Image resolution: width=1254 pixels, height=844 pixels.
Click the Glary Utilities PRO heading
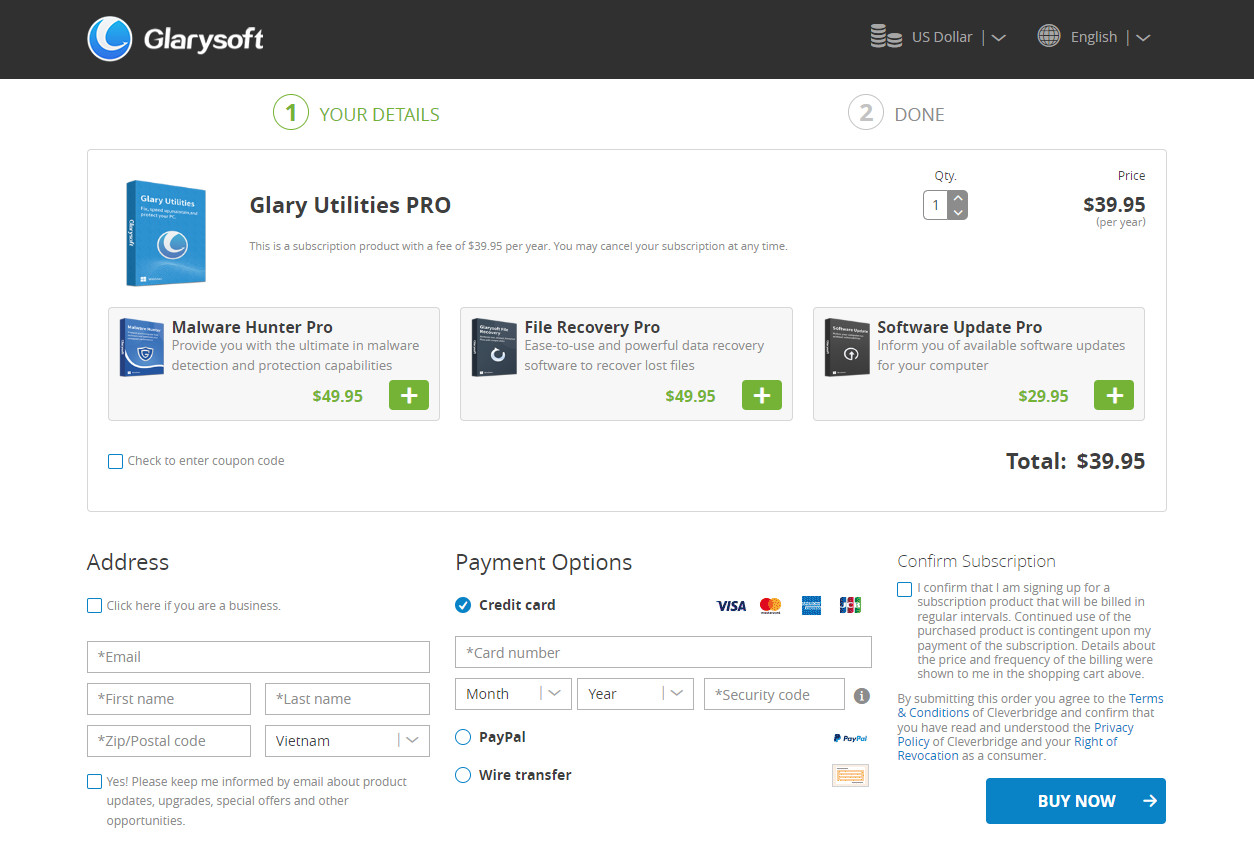350,205
